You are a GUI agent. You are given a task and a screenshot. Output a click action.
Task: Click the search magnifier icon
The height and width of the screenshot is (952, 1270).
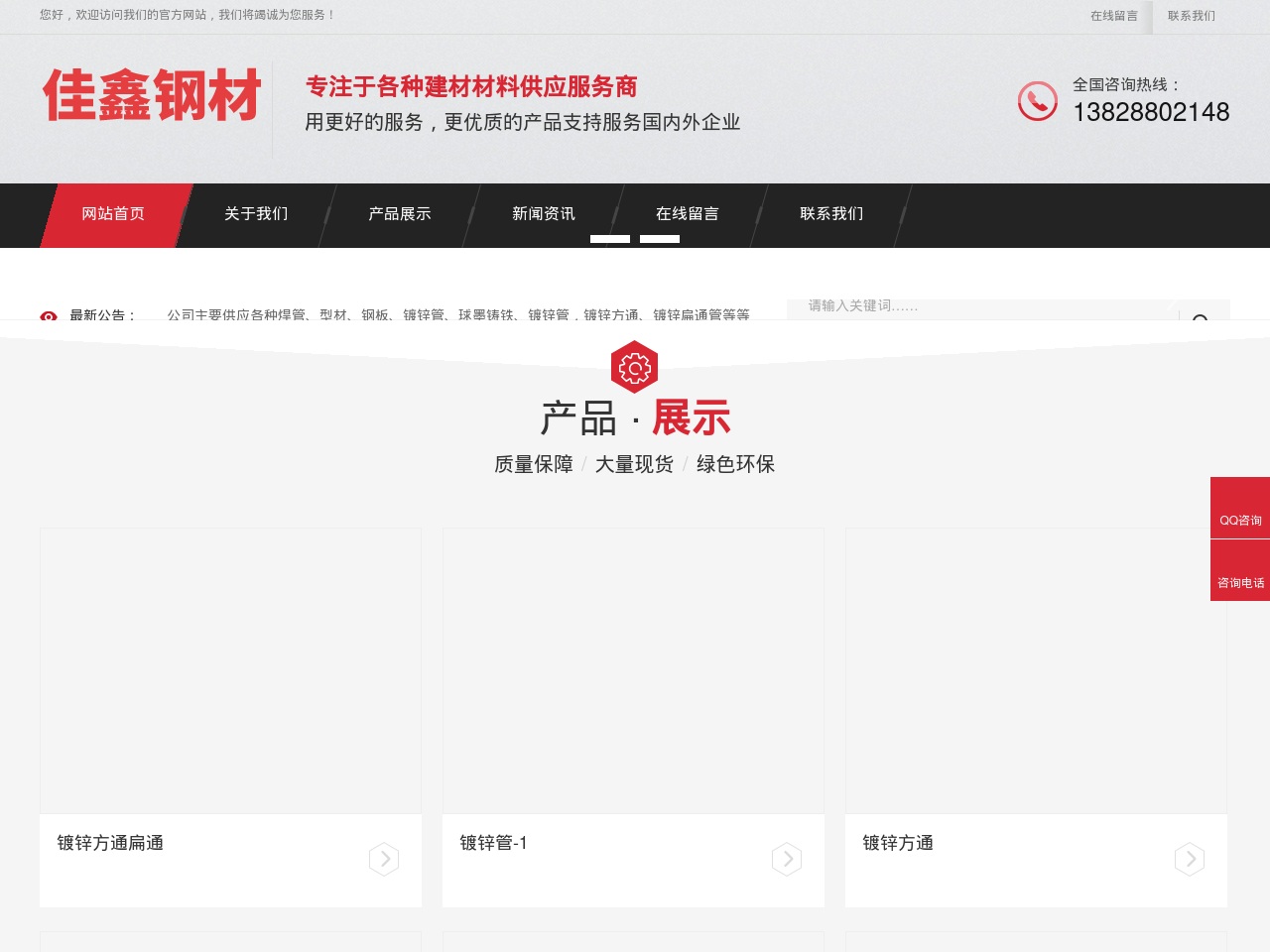pos(1201,316)
